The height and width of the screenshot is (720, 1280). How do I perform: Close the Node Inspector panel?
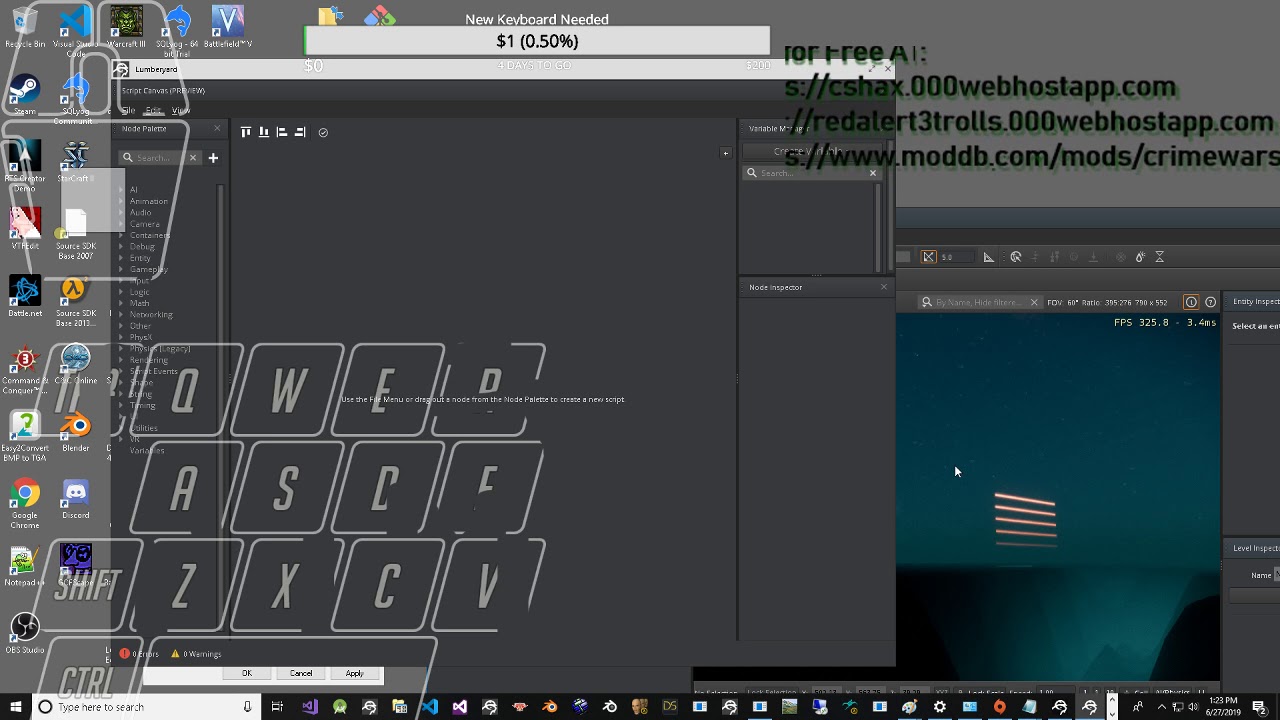(884, 288)
